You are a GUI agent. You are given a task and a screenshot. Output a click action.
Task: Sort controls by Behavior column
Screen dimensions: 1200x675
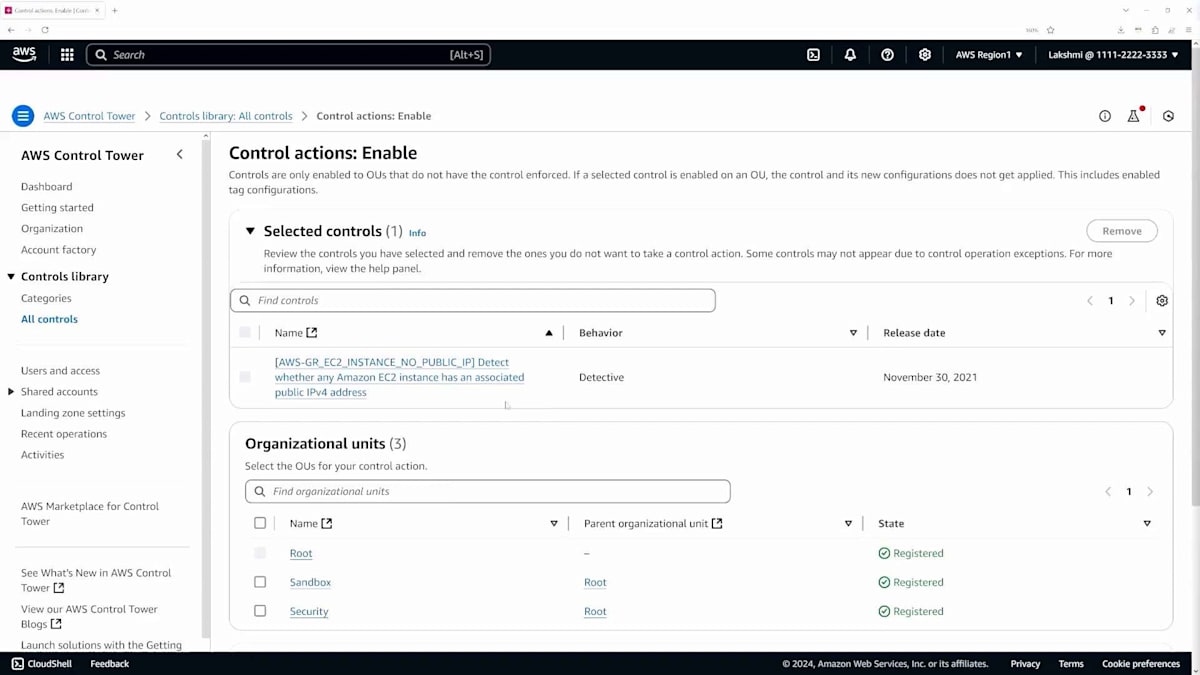pos(853,333)
